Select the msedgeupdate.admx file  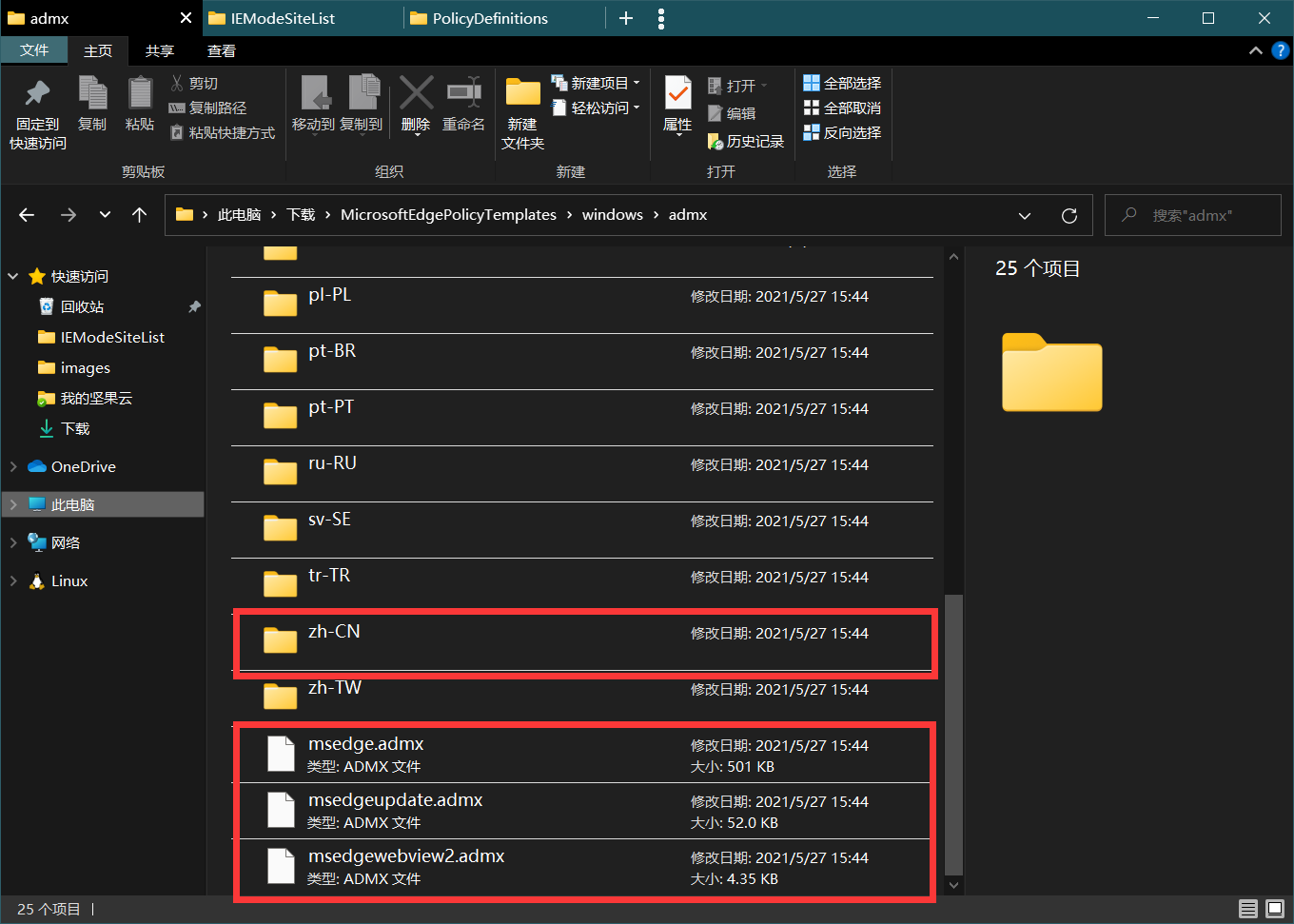pos(582,811)
